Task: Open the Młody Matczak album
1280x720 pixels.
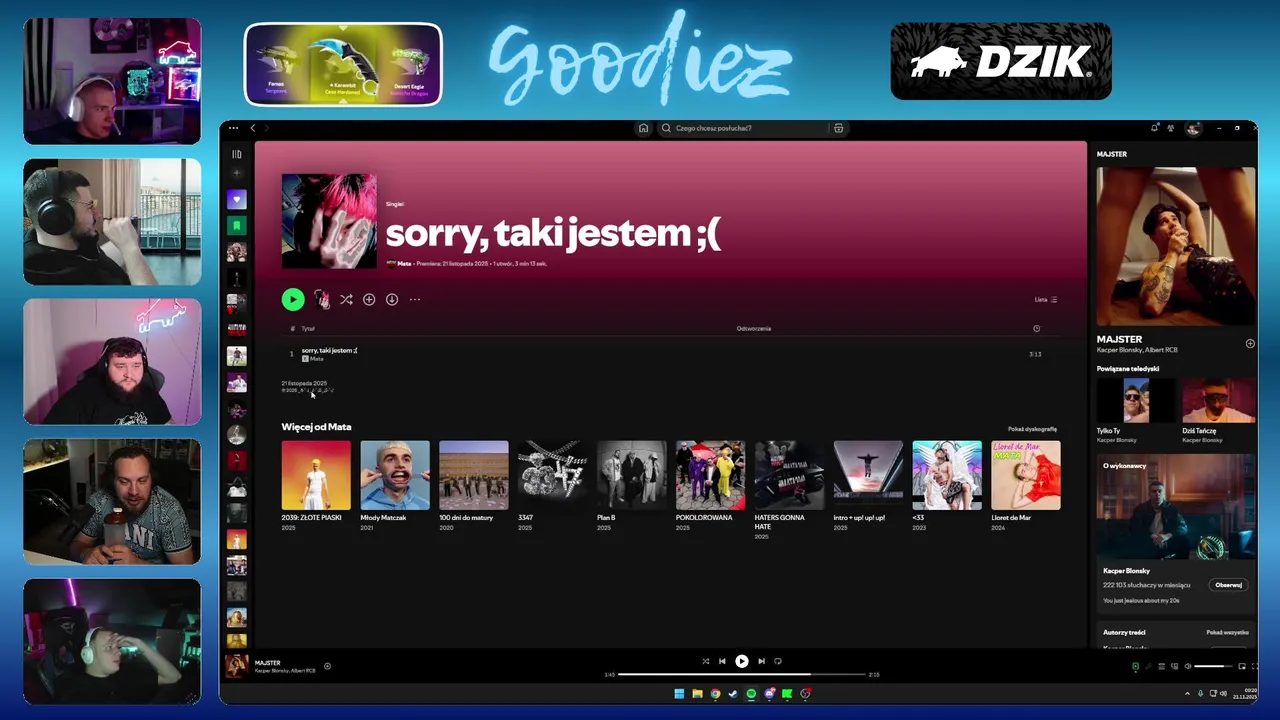Action: [x=395, y=486]
